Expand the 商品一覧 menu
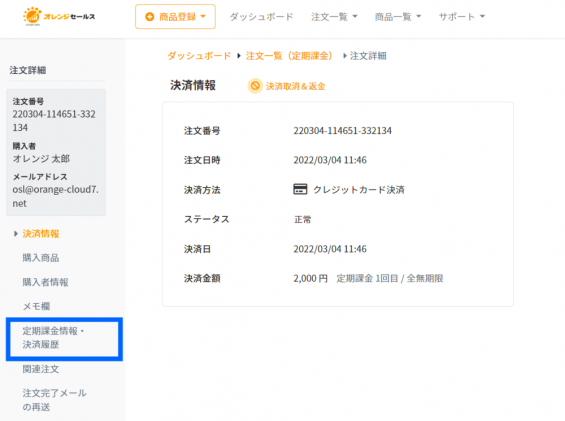Viewport: 565px width, 421px height. (x=398, y=17)
